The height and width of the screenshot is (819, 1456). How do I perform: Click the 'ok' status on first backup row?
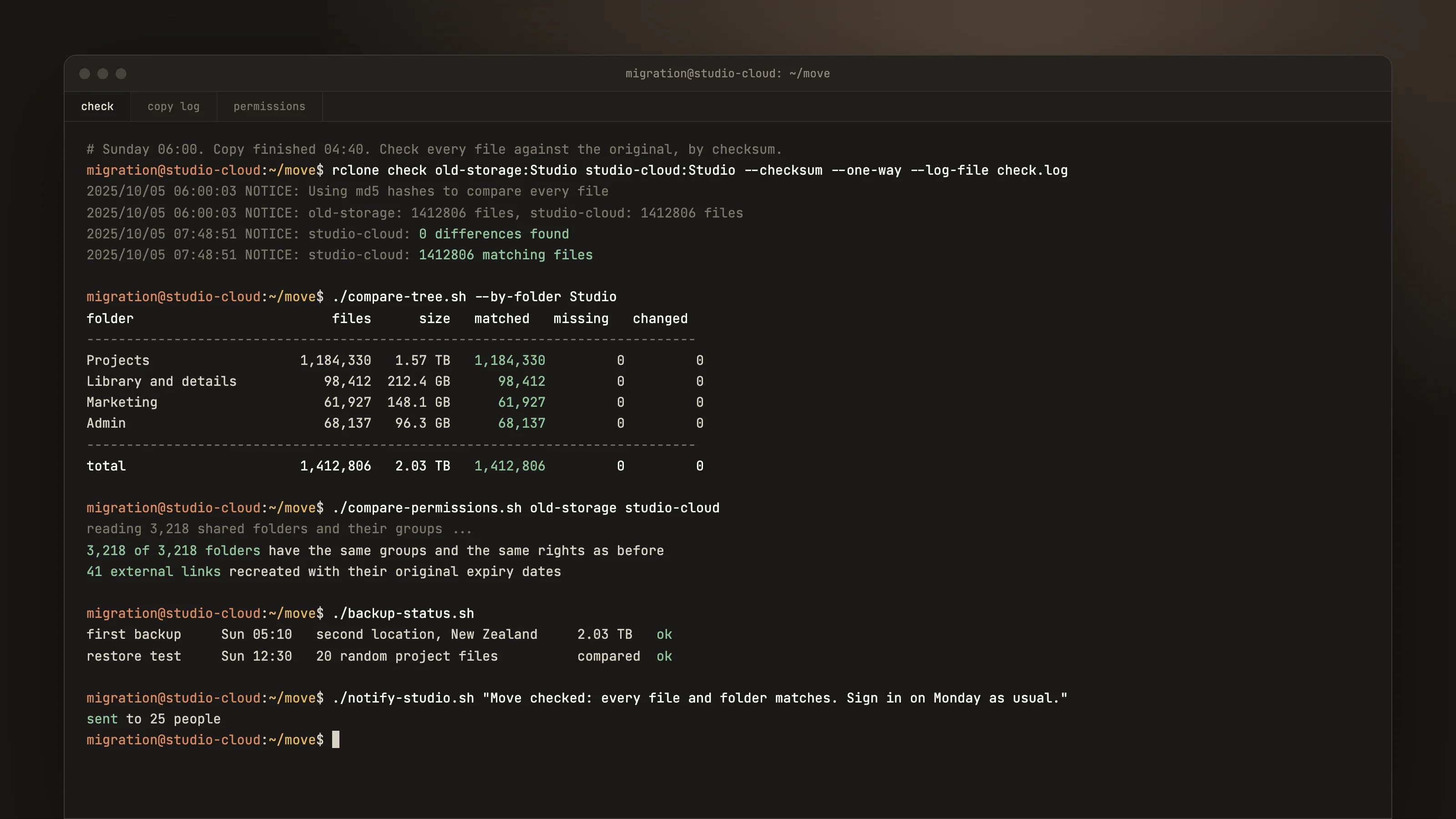point(664,635)
